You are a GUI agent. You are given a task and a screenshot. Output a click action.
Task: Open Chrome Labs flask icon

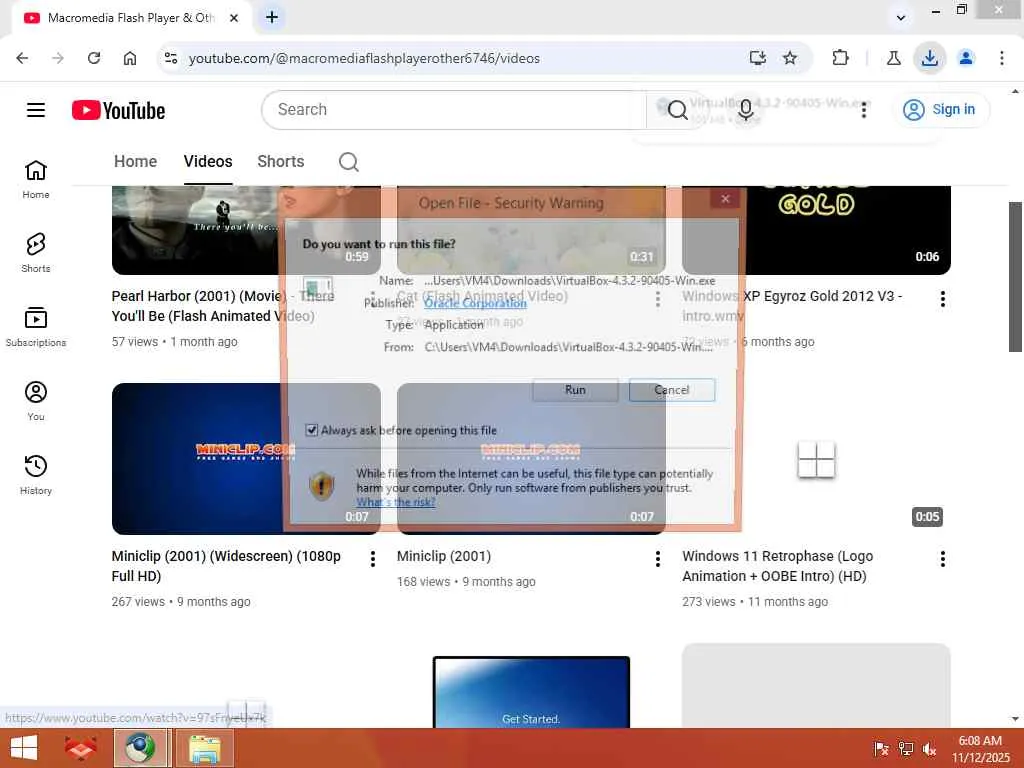893,58
